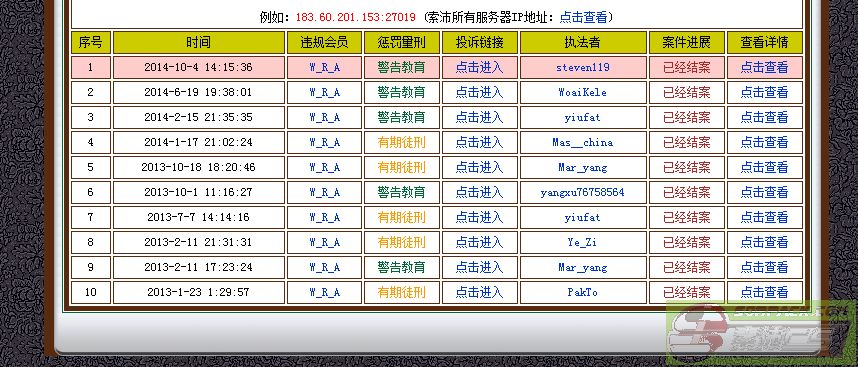Open executor Mas__china profile link

(x=583, y=143)
